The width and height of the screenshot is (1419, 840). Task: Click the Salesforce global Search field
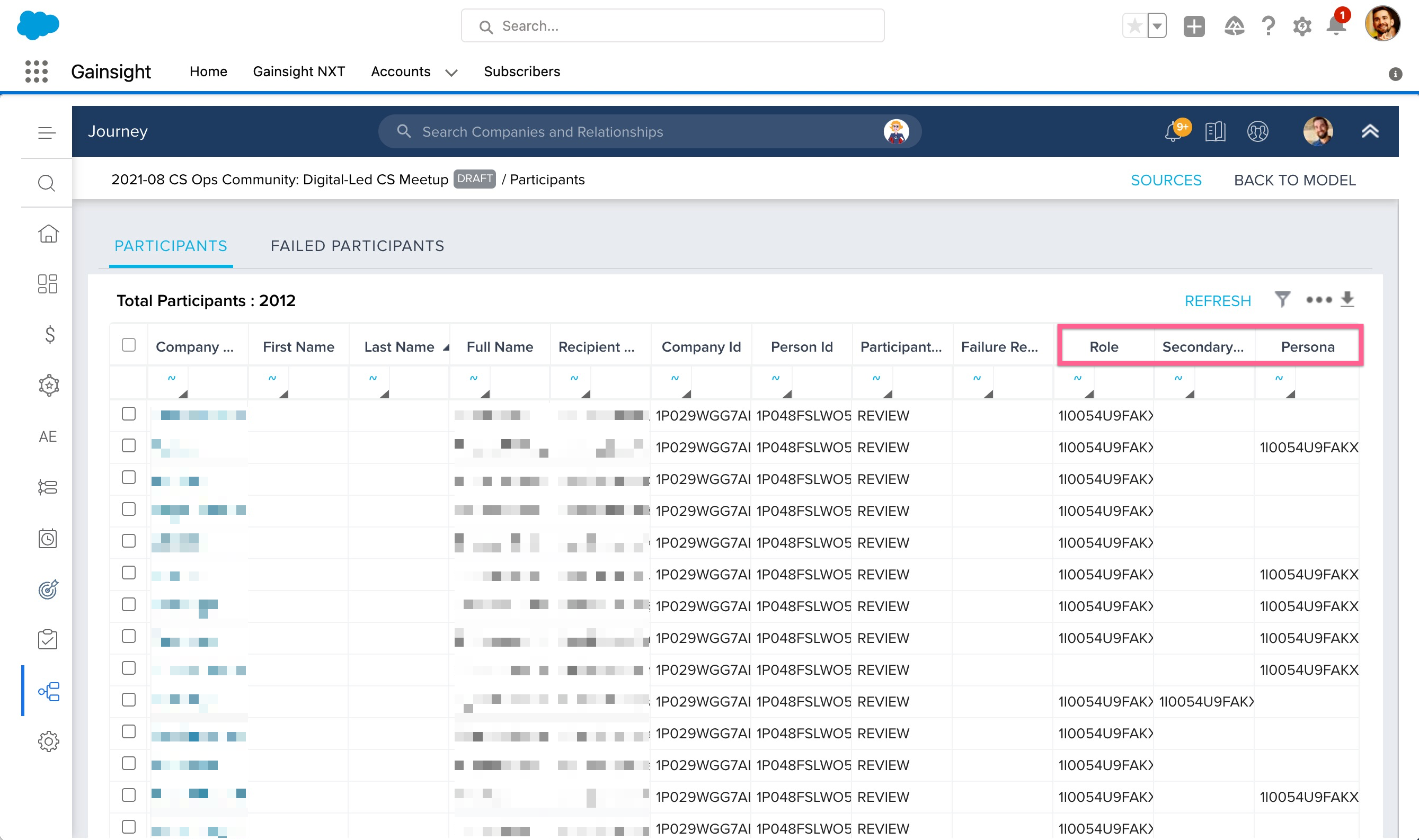coord(673,25)
